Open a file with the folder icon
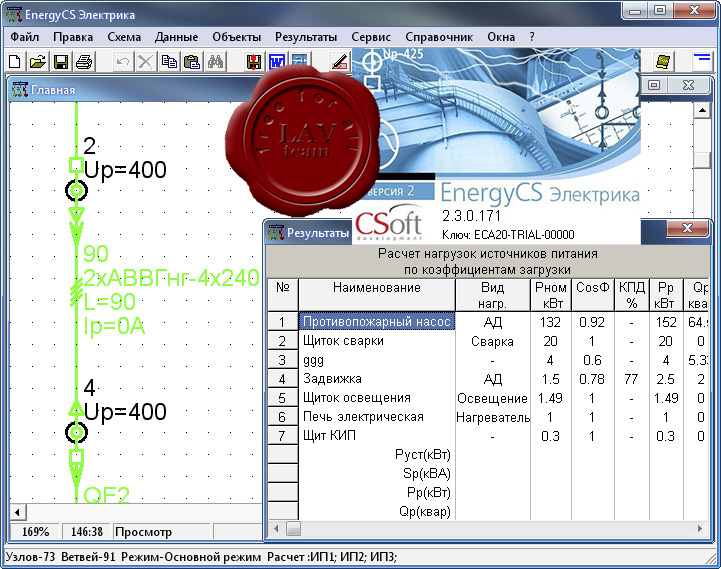This screenshot has height=569, width=721. (x=38, y=61)
